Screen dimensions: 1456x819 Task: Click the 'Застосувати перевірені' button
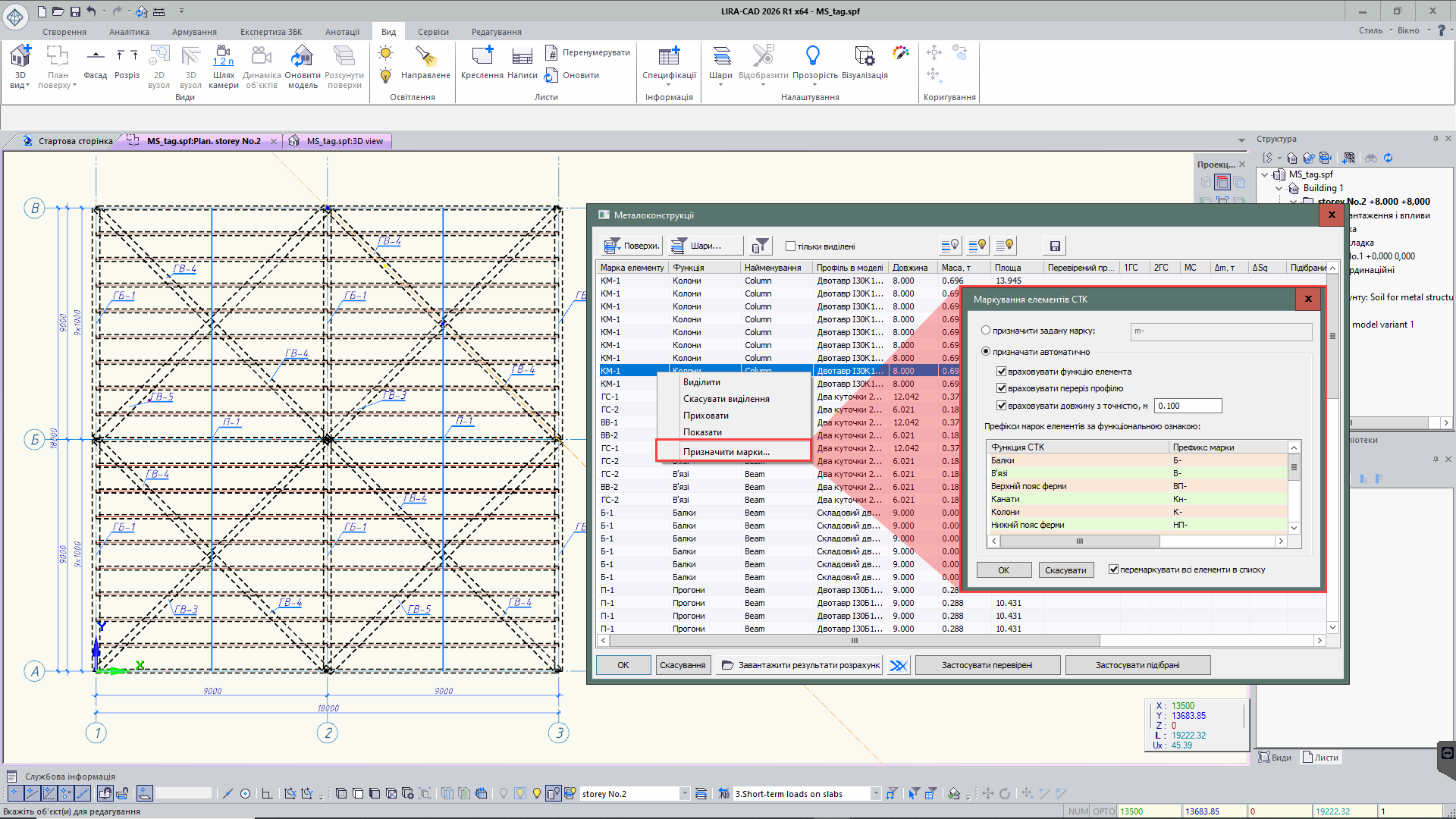point(987,665)
